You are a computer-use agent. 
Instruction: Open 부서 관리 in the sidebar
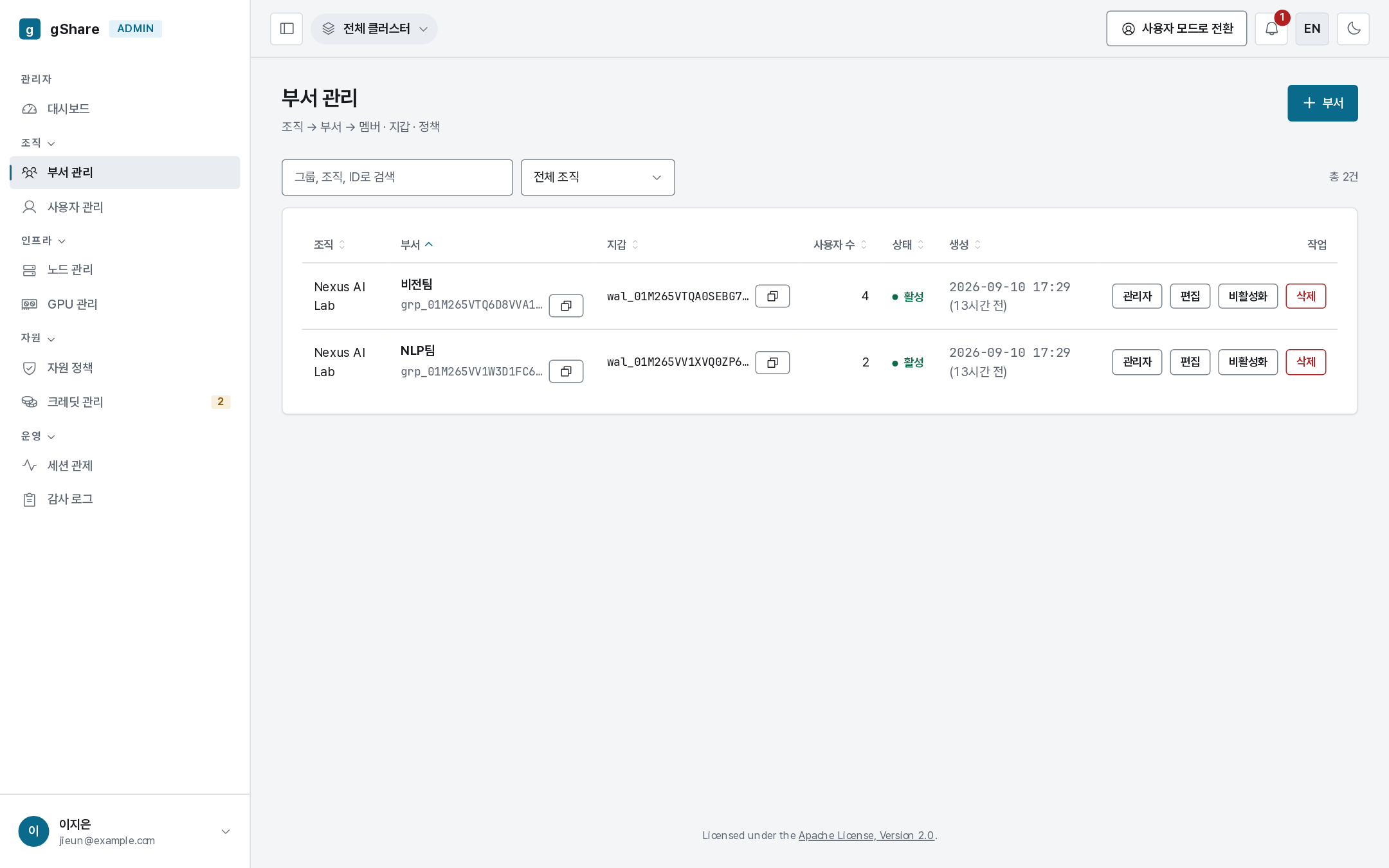[x=125, y=172]
